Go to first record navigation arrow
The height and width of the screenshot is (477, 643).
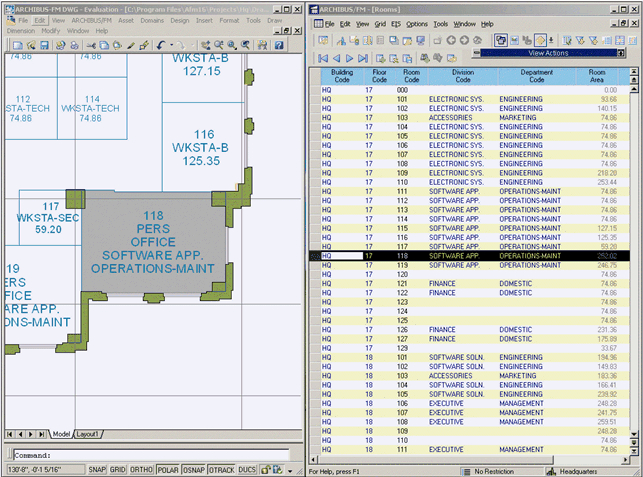pos(323,59)
